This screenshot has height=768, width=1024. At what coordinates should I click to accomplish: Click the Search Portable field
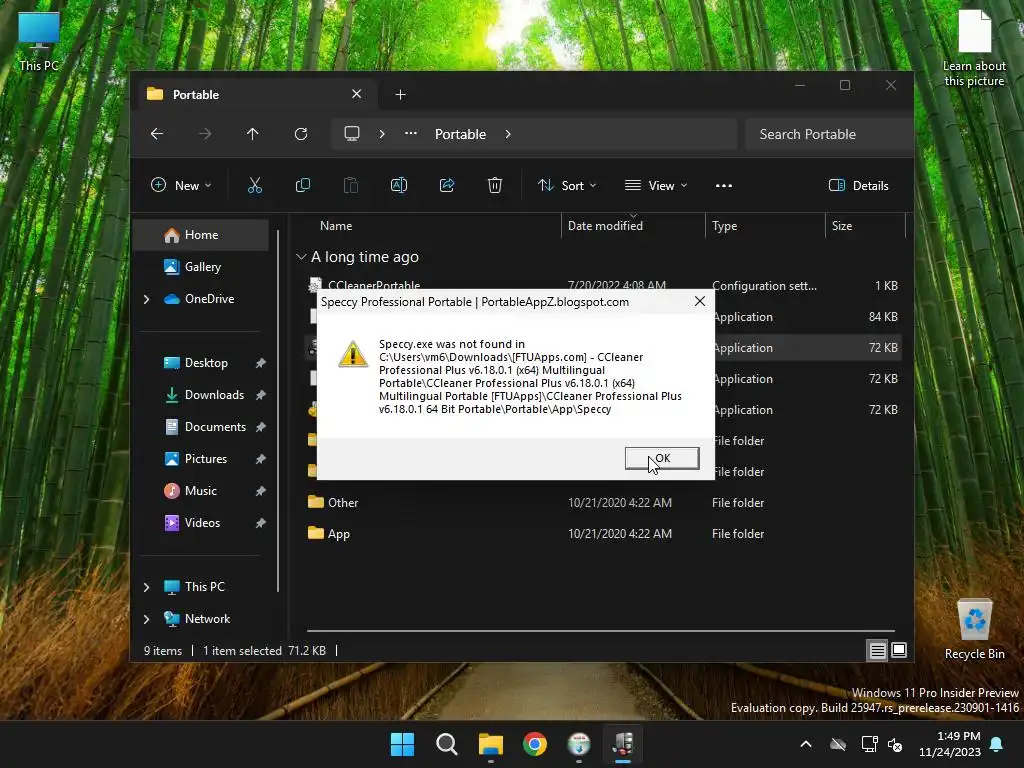tap(828, 134)
